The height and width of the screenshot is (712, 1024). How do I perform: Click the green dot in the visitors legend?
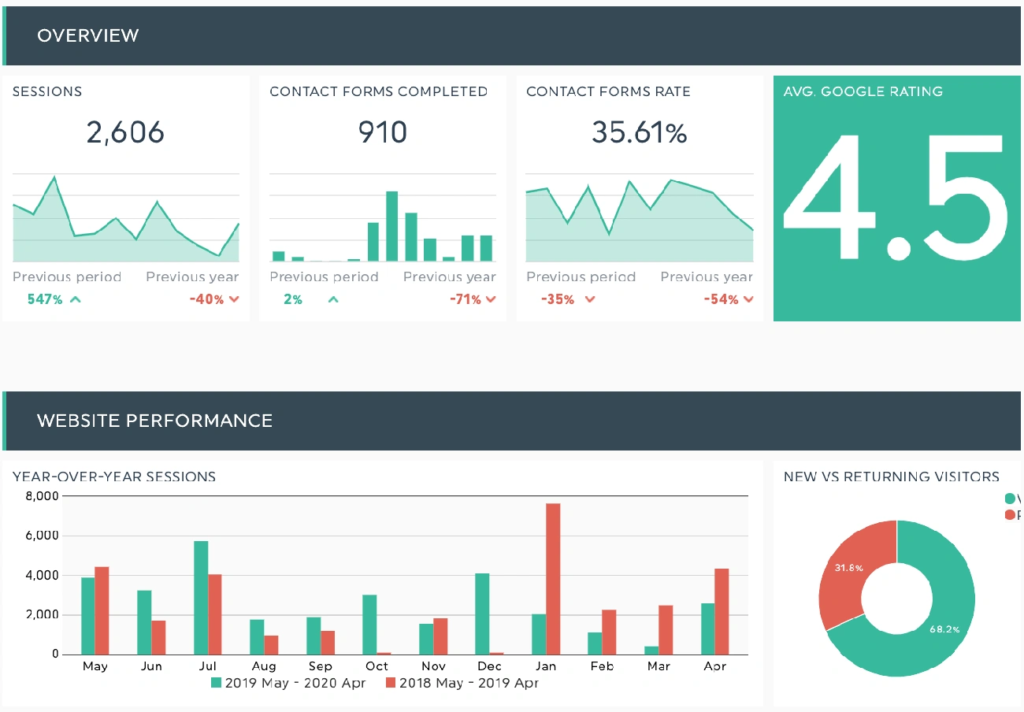coord(1010,498)
